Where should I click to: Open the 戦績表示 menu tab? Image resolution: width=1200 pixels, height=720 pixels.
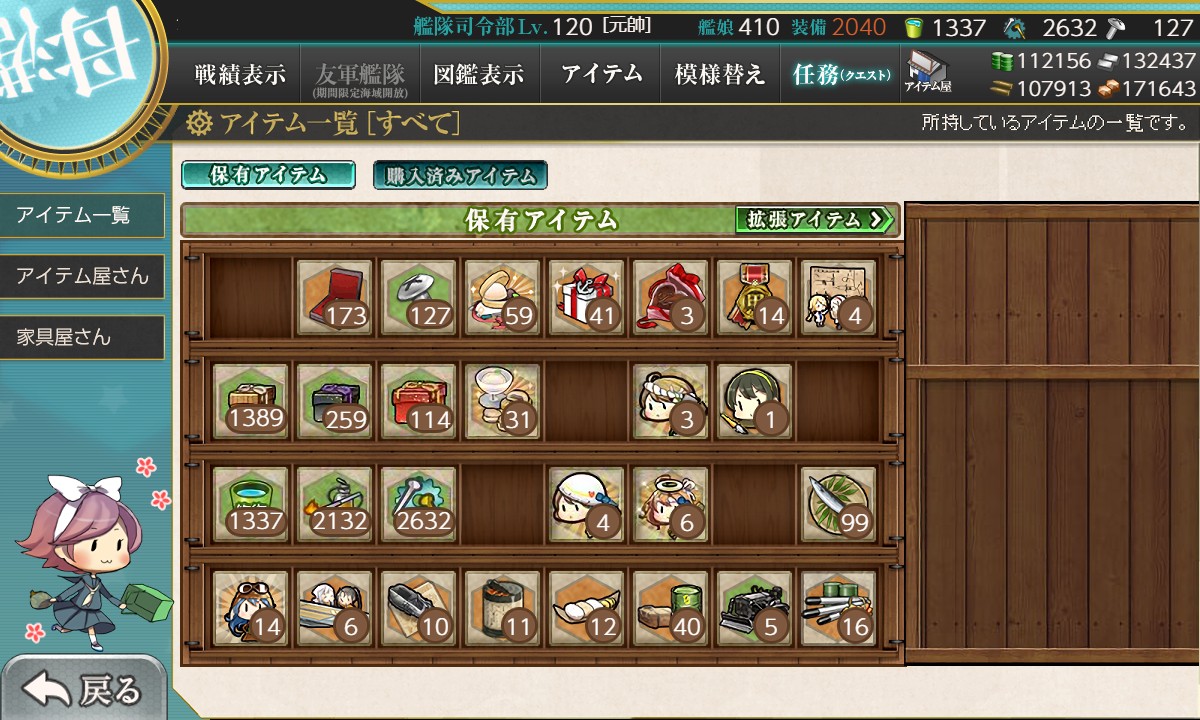[240, 74]
